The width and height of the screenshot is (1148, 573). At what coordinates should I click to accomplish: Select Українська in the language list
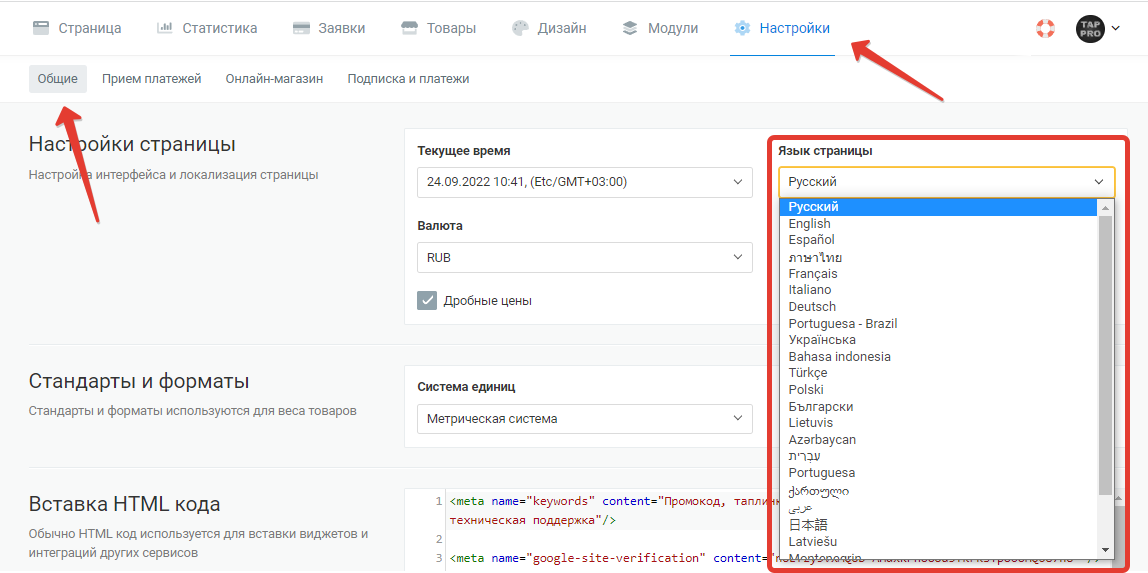[939, 340]
